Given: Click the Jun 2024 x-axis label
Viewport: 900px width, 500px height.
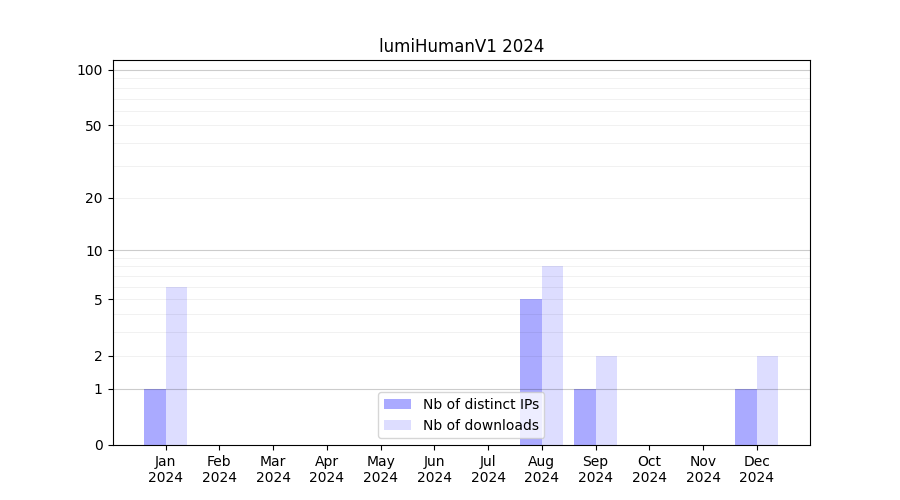Looking at the screenshot, I should click(x=434, y=469).
